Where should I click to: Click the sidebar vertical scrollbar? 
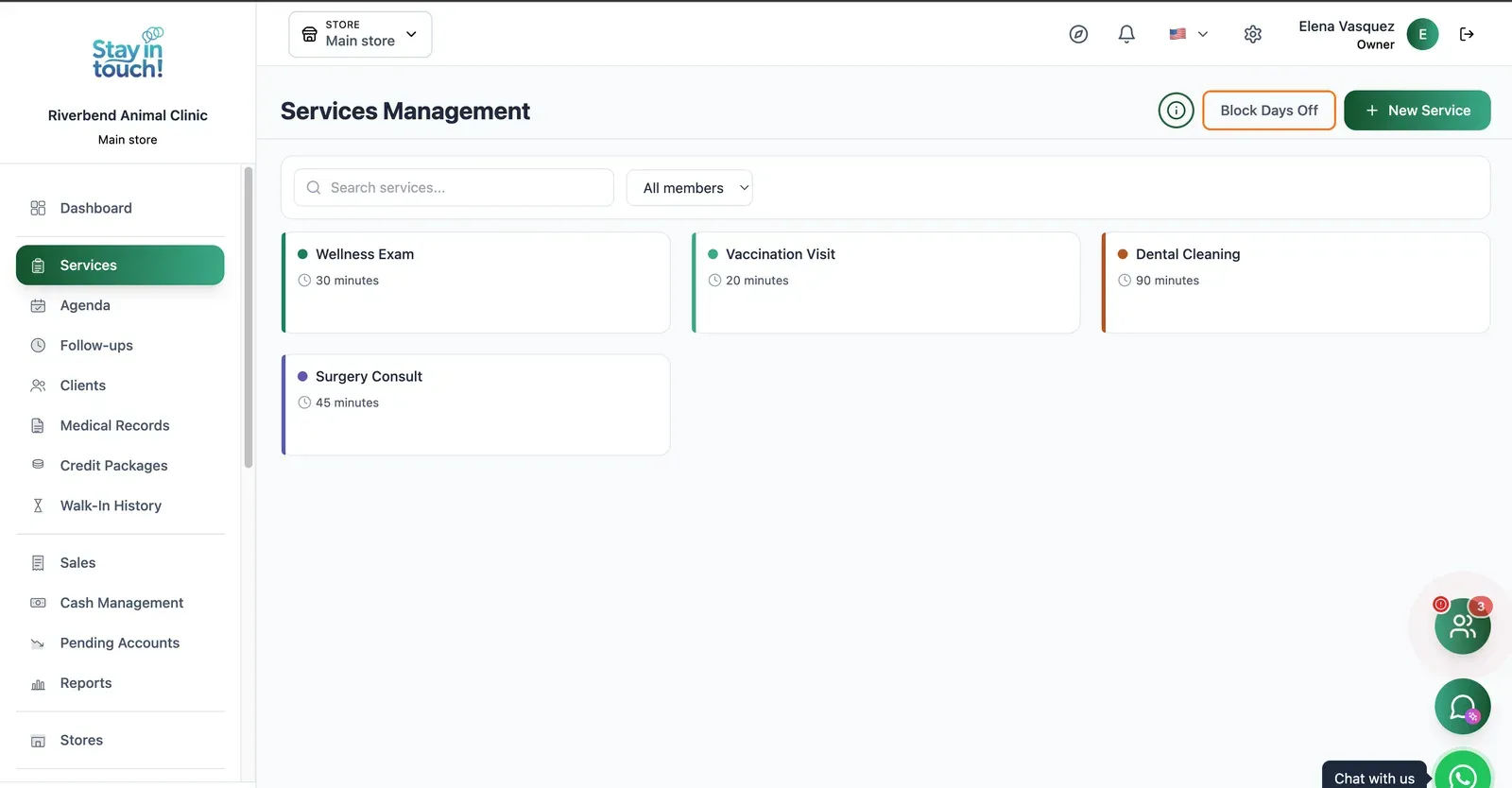click(x=249, y=317)
